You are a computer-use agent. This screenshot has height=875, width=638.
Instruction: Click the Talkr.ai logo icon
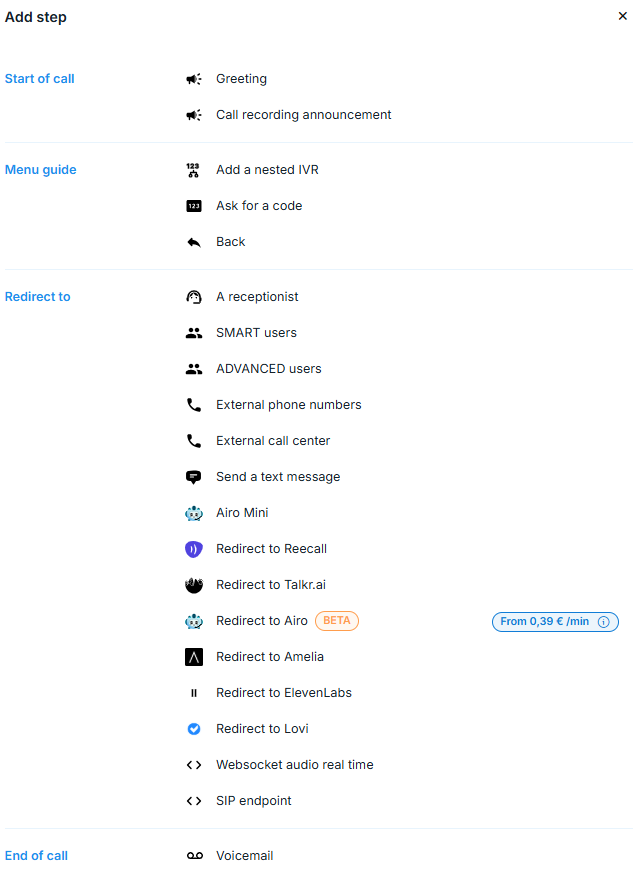194,585
